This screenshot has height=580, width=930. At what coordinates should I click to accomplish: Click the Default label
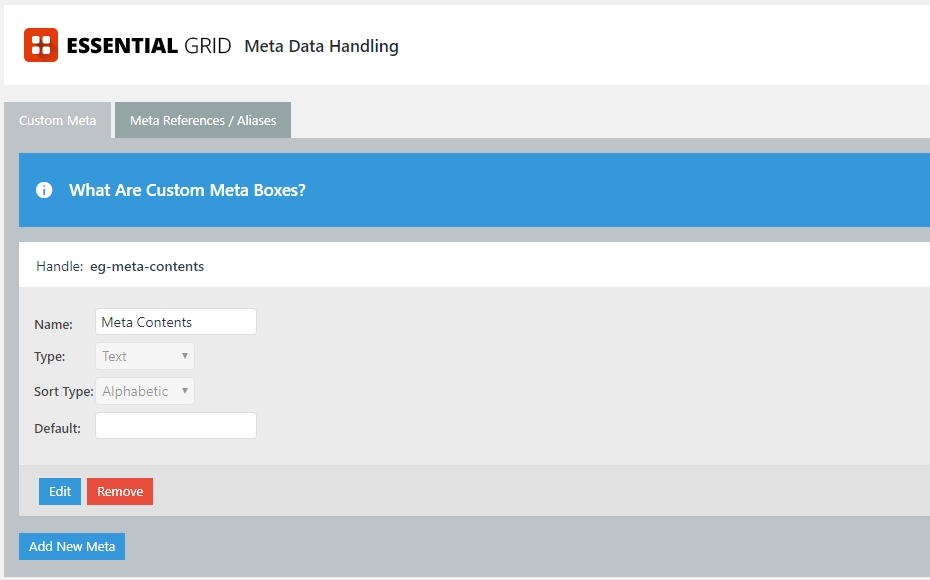[58, 428]
